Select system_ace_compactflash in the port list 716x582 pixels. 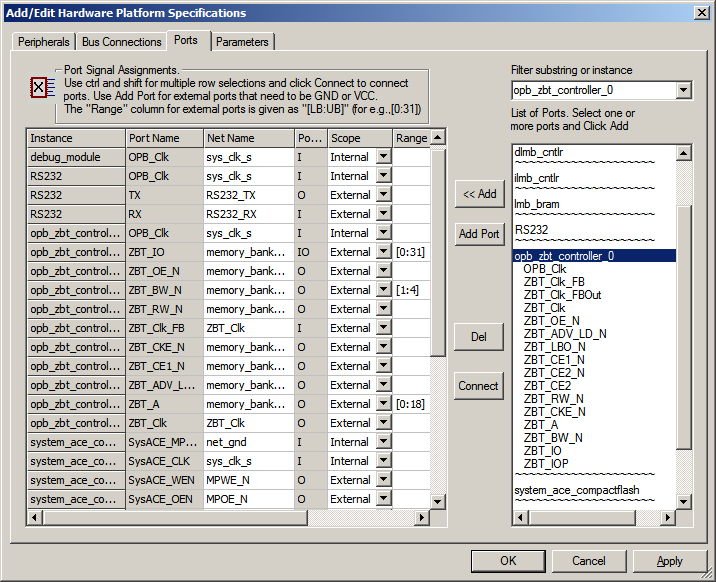pyautogui.click(x=576, y=490)
